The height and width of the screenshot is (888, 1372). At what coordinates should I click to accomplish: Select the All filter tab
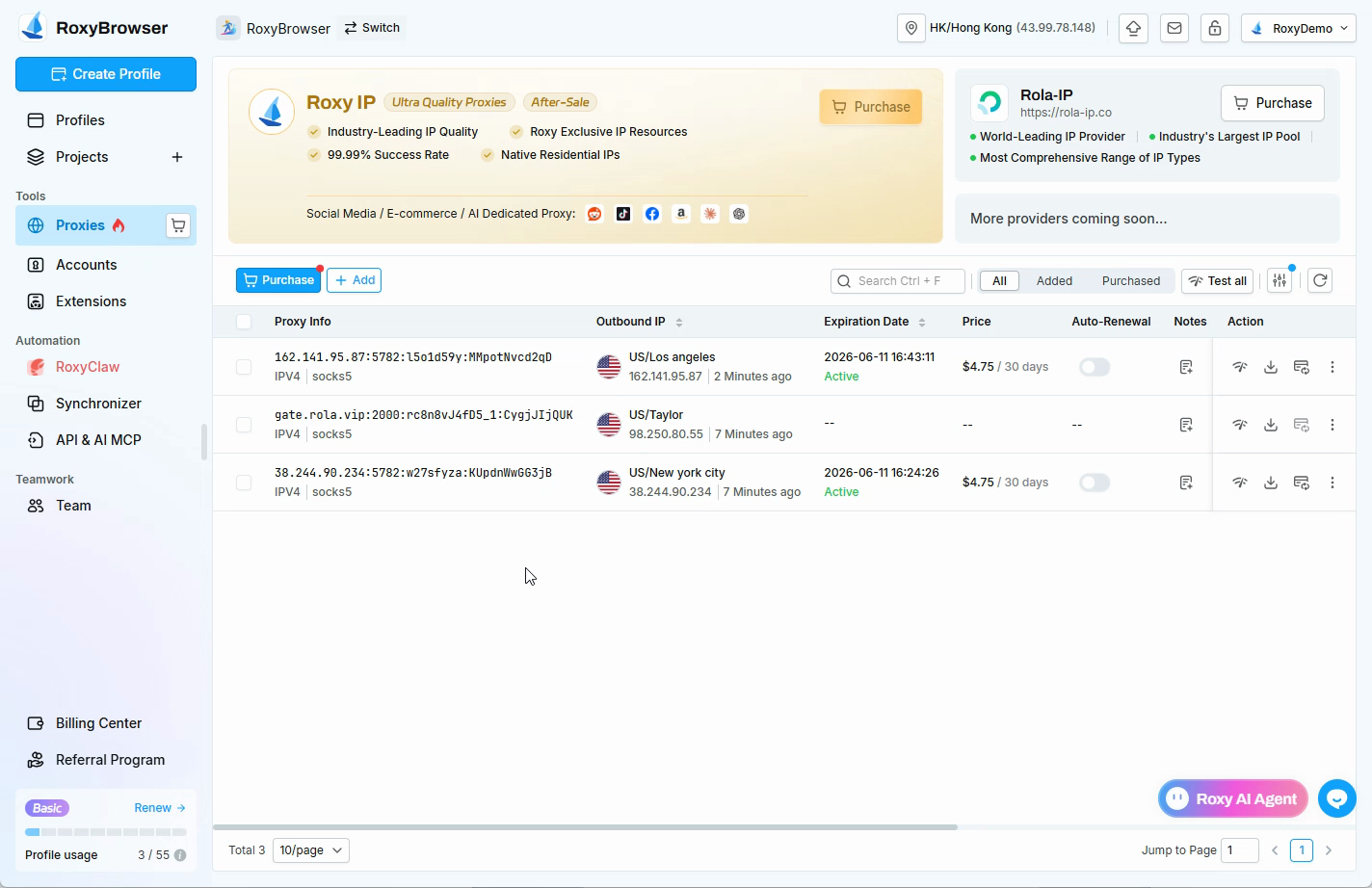click(1000, 281)
